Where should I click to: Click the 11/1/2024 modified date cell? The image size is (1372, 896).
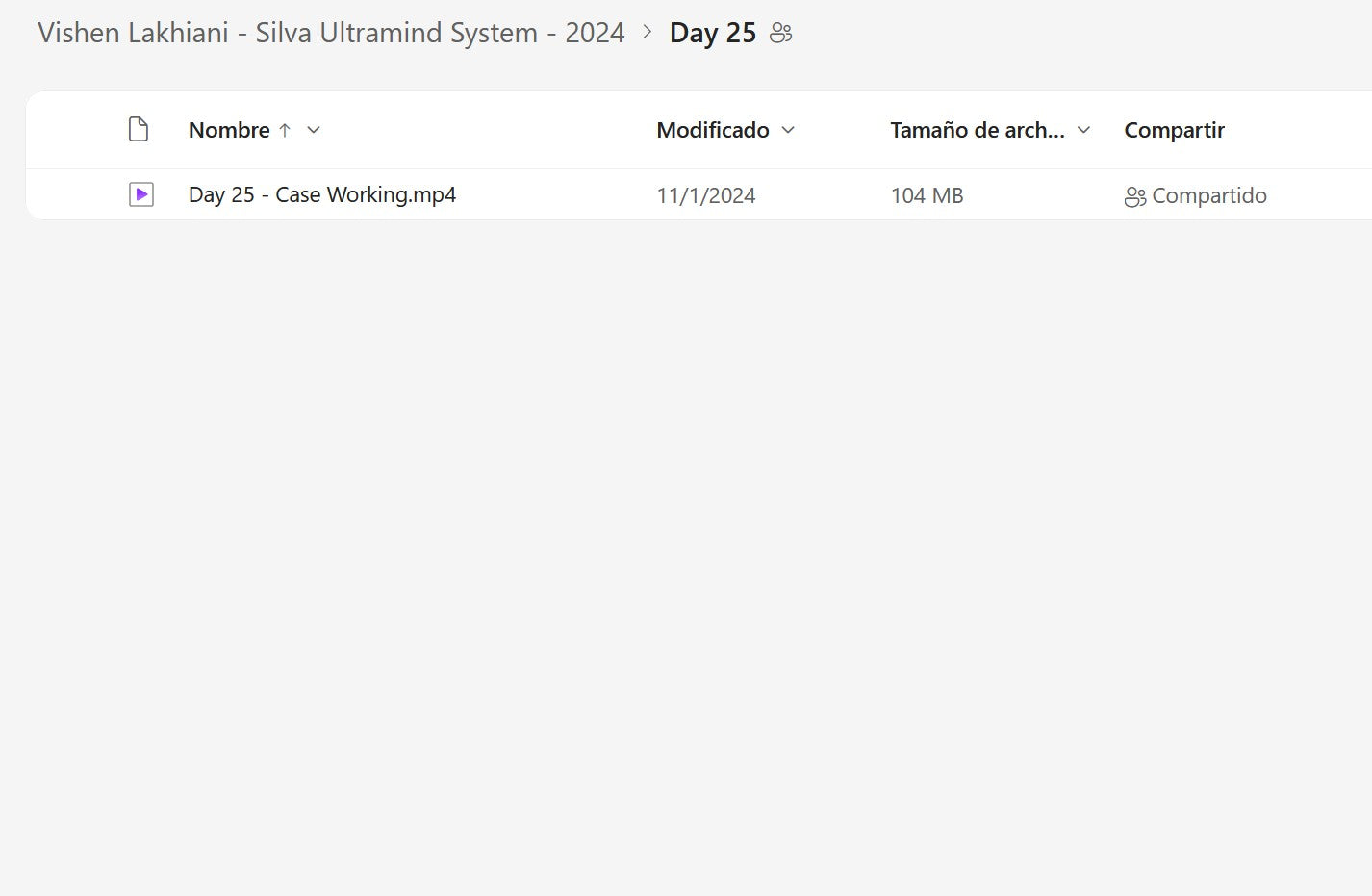pyautogui.click(x=706, y=196)
